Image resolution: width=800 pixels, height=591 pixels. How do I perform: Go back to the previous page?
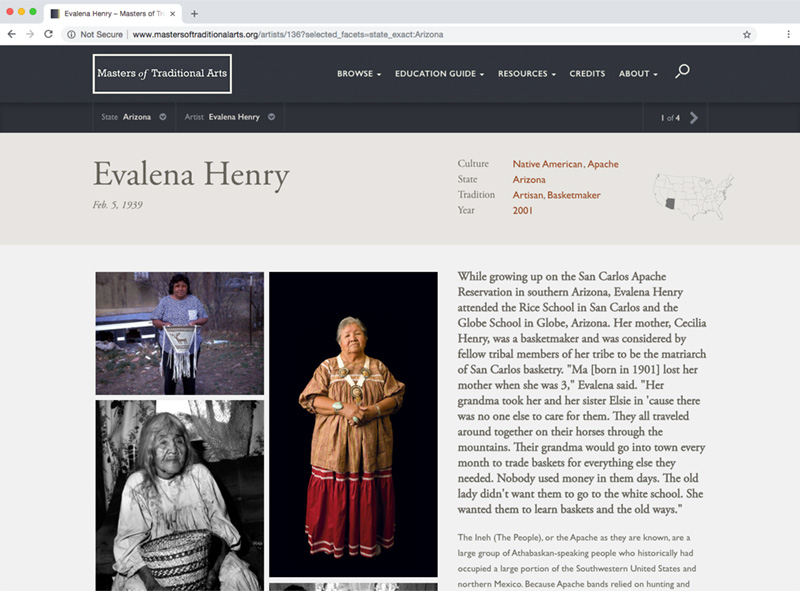(12, 34)
